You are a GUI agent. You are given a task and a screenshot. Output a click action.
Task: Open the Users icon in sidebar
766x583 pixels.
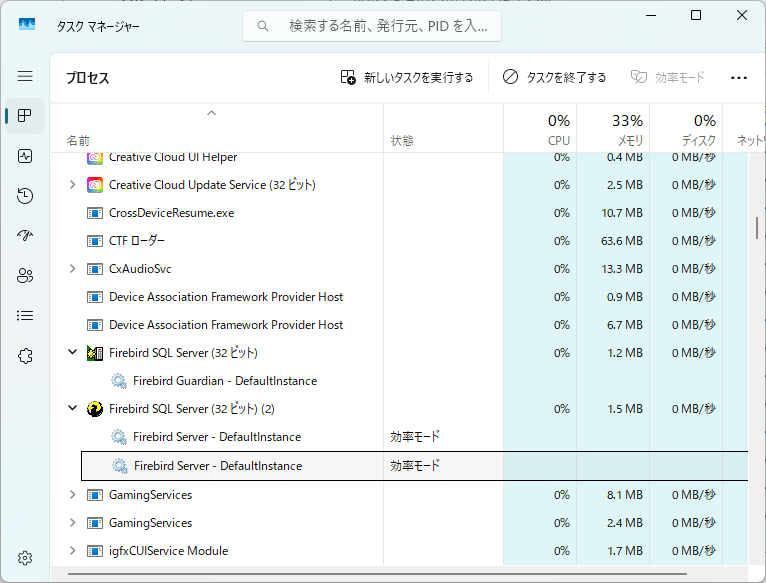click(25, 276)
